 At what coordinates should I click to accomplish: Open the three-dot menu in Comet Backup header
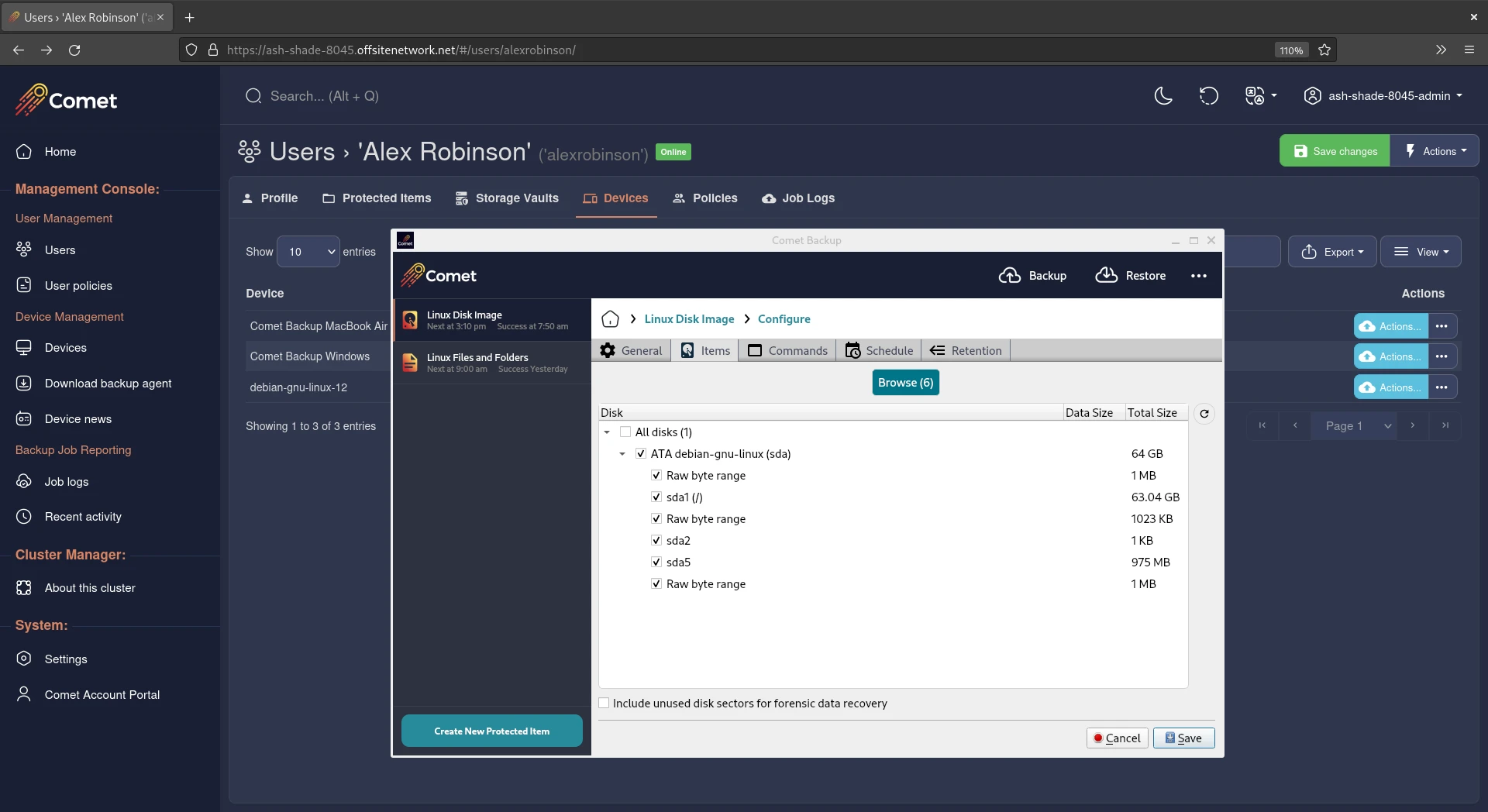(x=1199, y=276)
